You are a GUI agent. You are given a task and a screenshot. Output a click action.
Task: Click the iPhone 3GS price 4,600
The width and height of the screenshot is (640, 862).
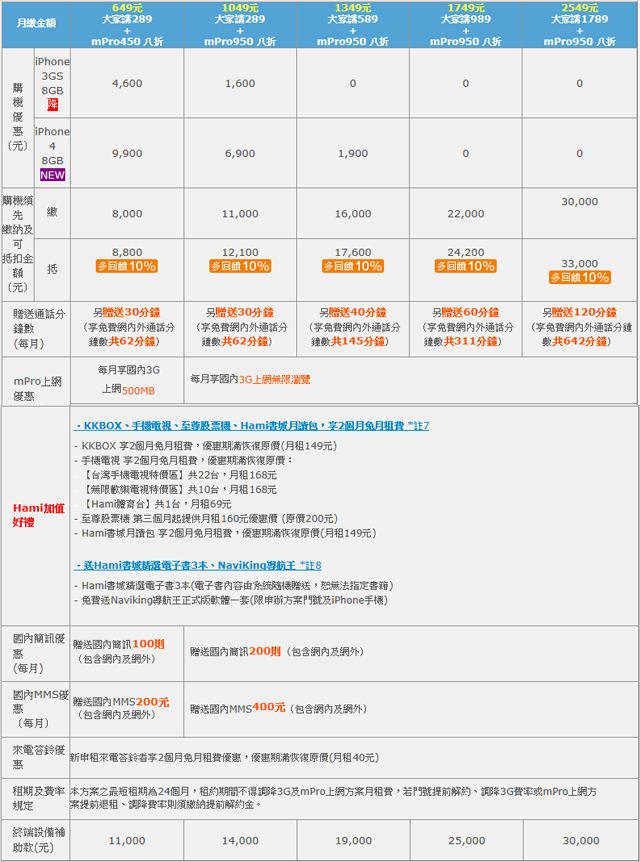click(127, 84)
